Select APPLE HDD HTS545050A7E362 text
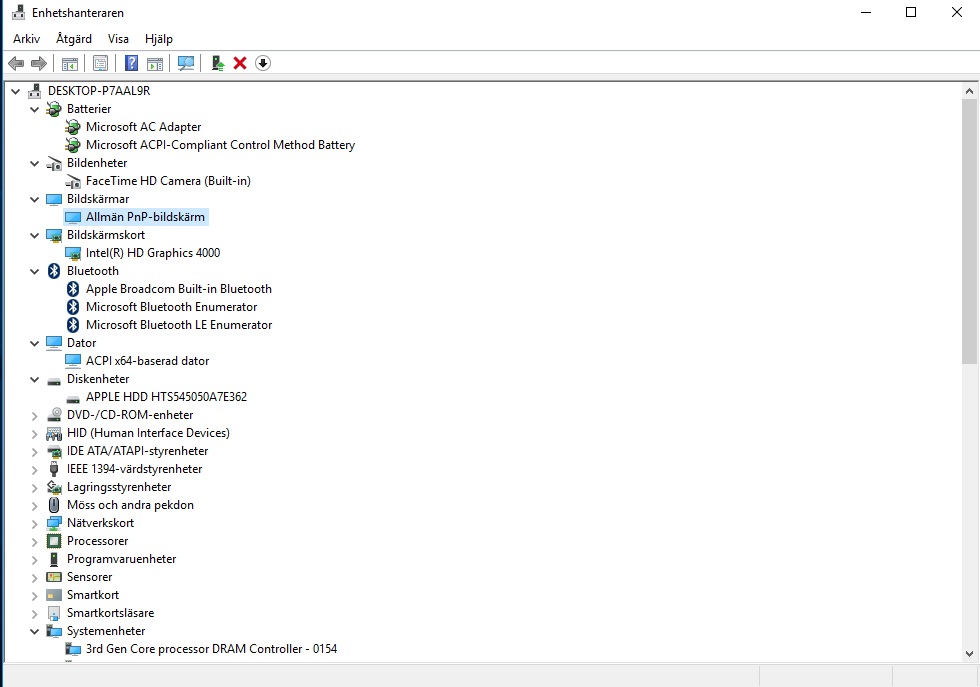980x687 pixels. 166,397
